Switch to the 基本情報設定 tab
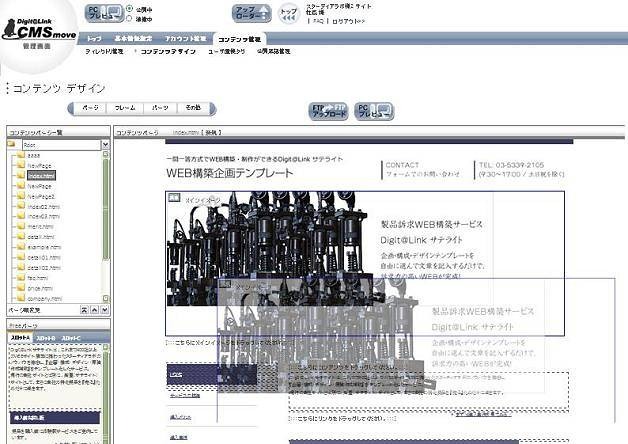628x444 pixels. click(133, 38)
